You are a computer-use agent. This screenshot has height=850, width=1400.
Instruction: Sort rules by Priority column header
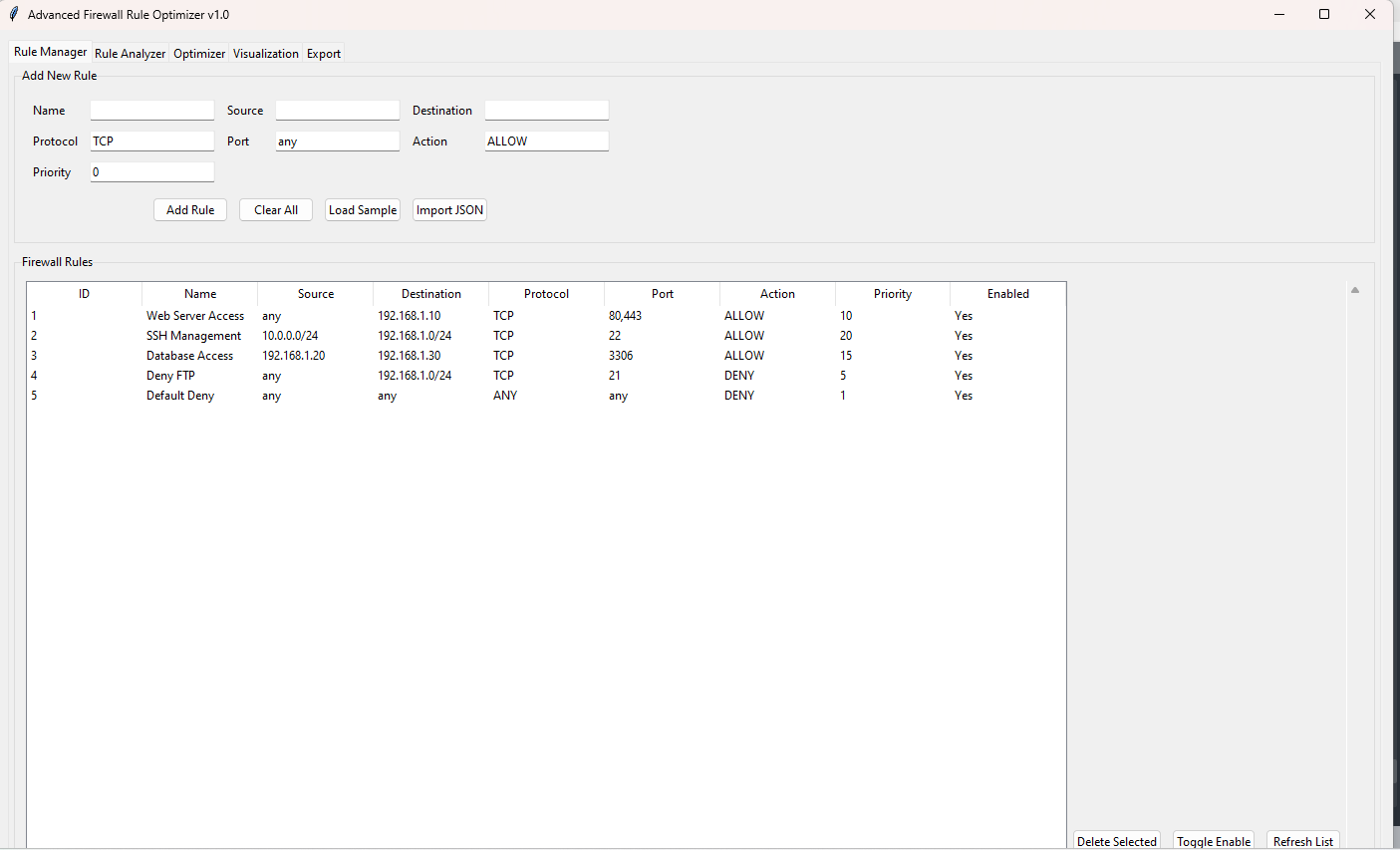892,294
